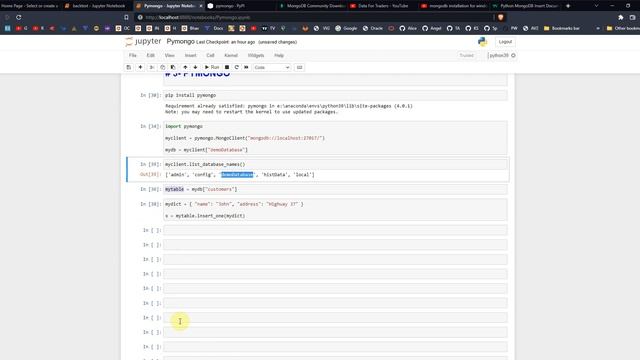Switch to the backtest Jupyter Notebook tab

96,6
